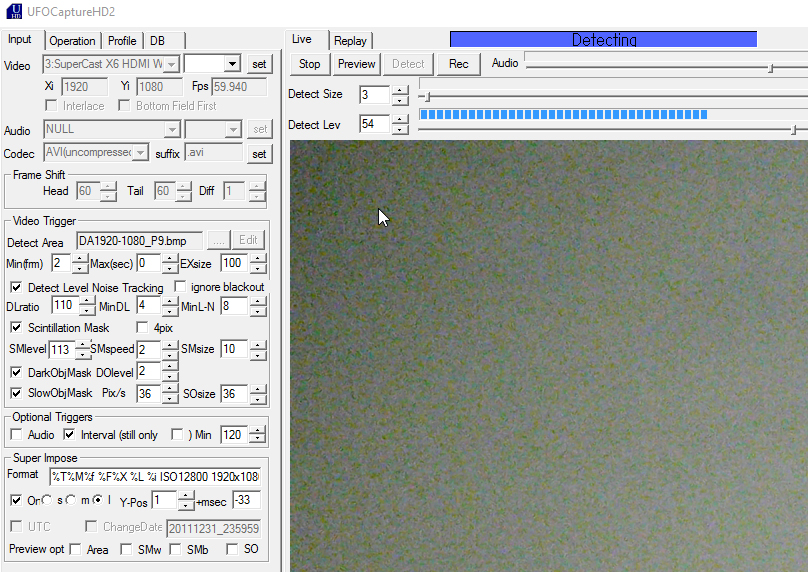Enable the 4pix checkbox
808x572 pixels.
142,327
